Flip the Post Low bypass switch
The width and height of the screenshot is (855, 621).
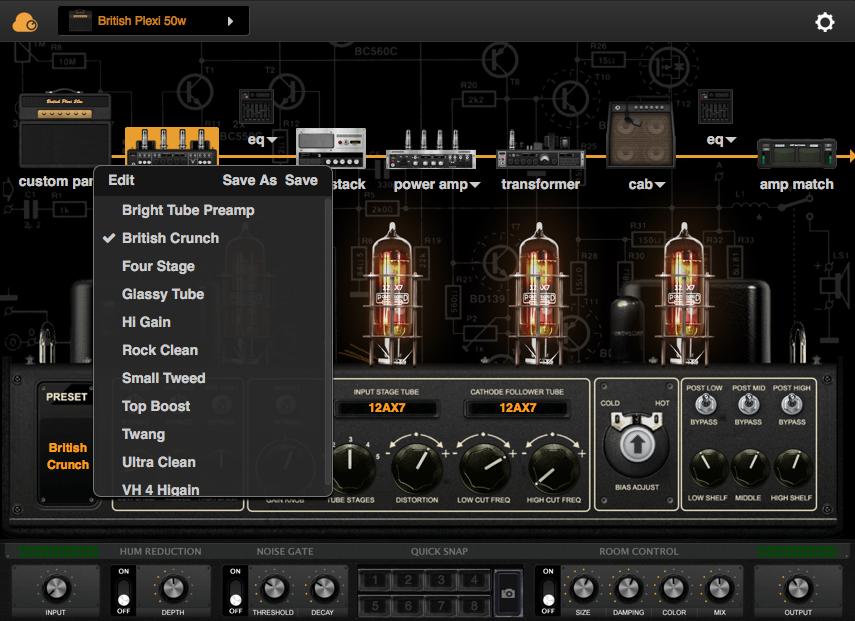pos(705,405)
